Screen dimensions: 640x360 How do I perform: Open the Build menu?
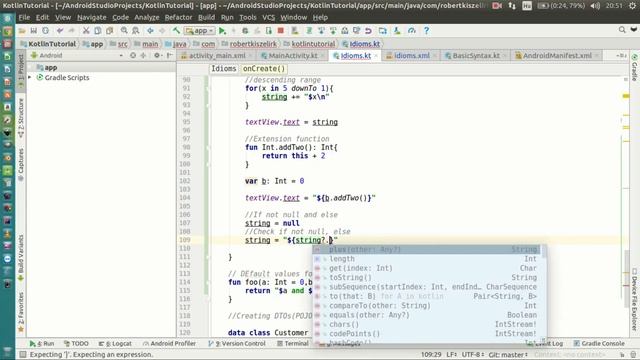(206, 18)
